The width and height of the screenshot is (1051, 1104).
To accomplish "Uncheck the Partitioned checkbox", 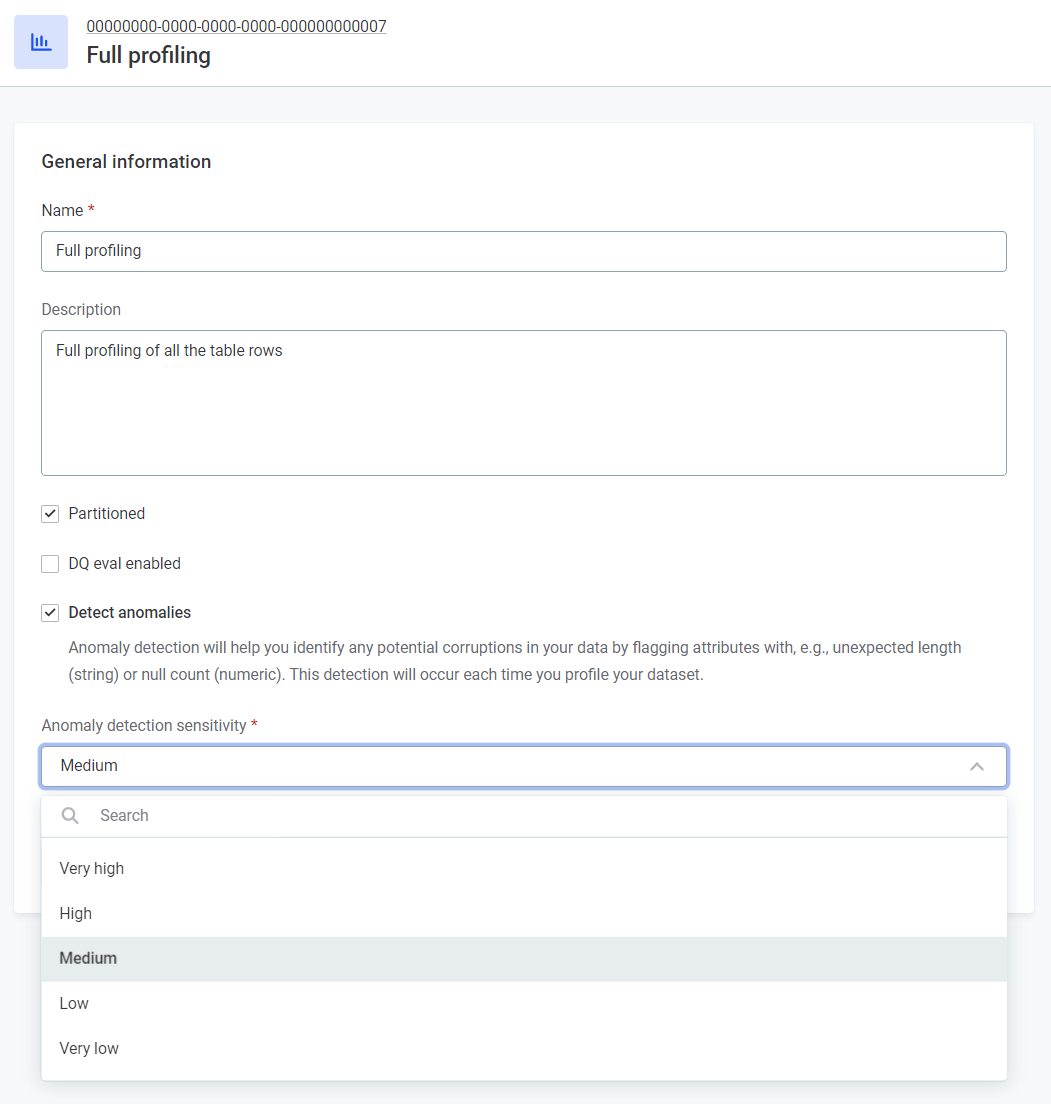I will (50, 514).
